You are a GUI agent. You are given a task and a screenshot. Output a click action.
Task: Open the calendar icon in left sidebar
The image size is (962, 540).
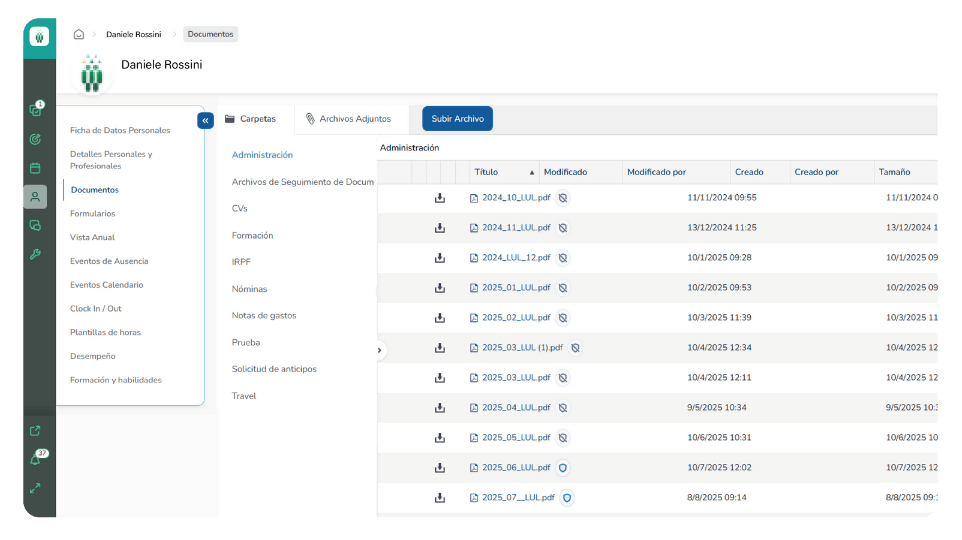pyautogui.click(x=35, y=168)
